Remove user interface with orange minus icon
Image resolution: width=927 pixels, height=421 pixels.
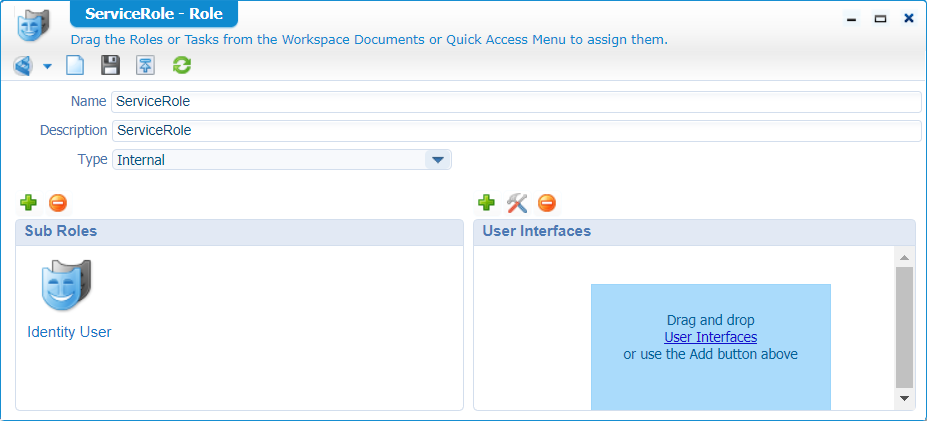click(546, 203)
